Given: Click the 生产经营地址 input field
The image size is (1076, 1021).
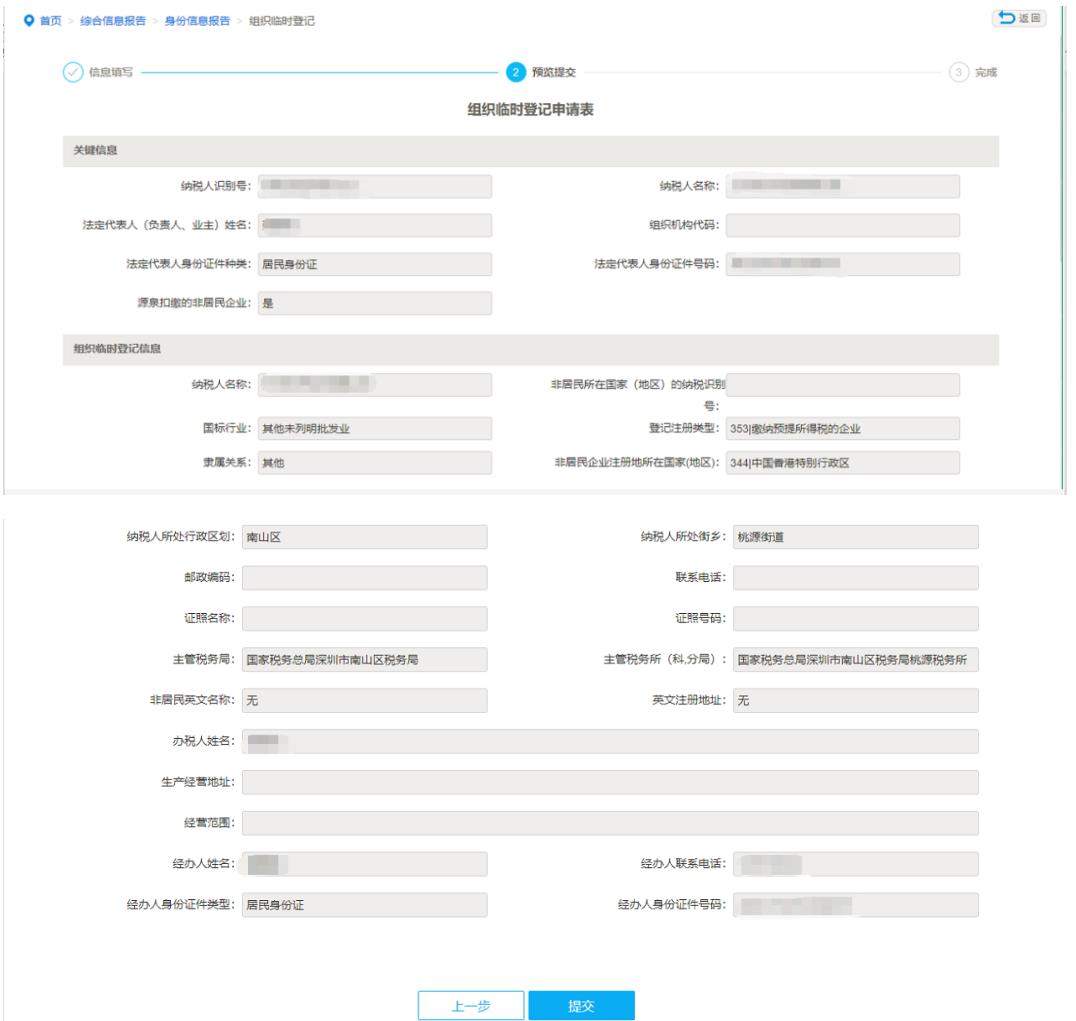Looking at the screenshot, I should [x=610, y=782].
